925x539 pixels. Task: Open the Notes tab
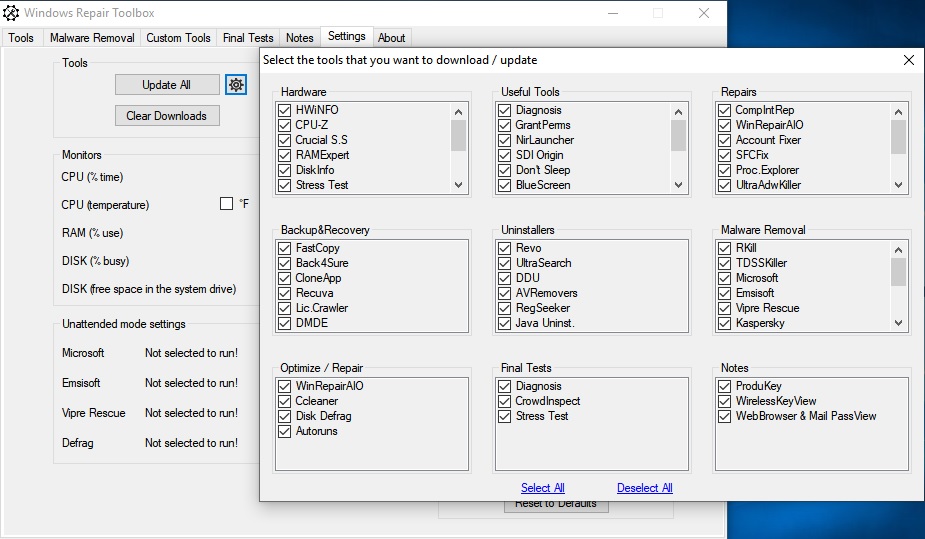click(300, 38)
